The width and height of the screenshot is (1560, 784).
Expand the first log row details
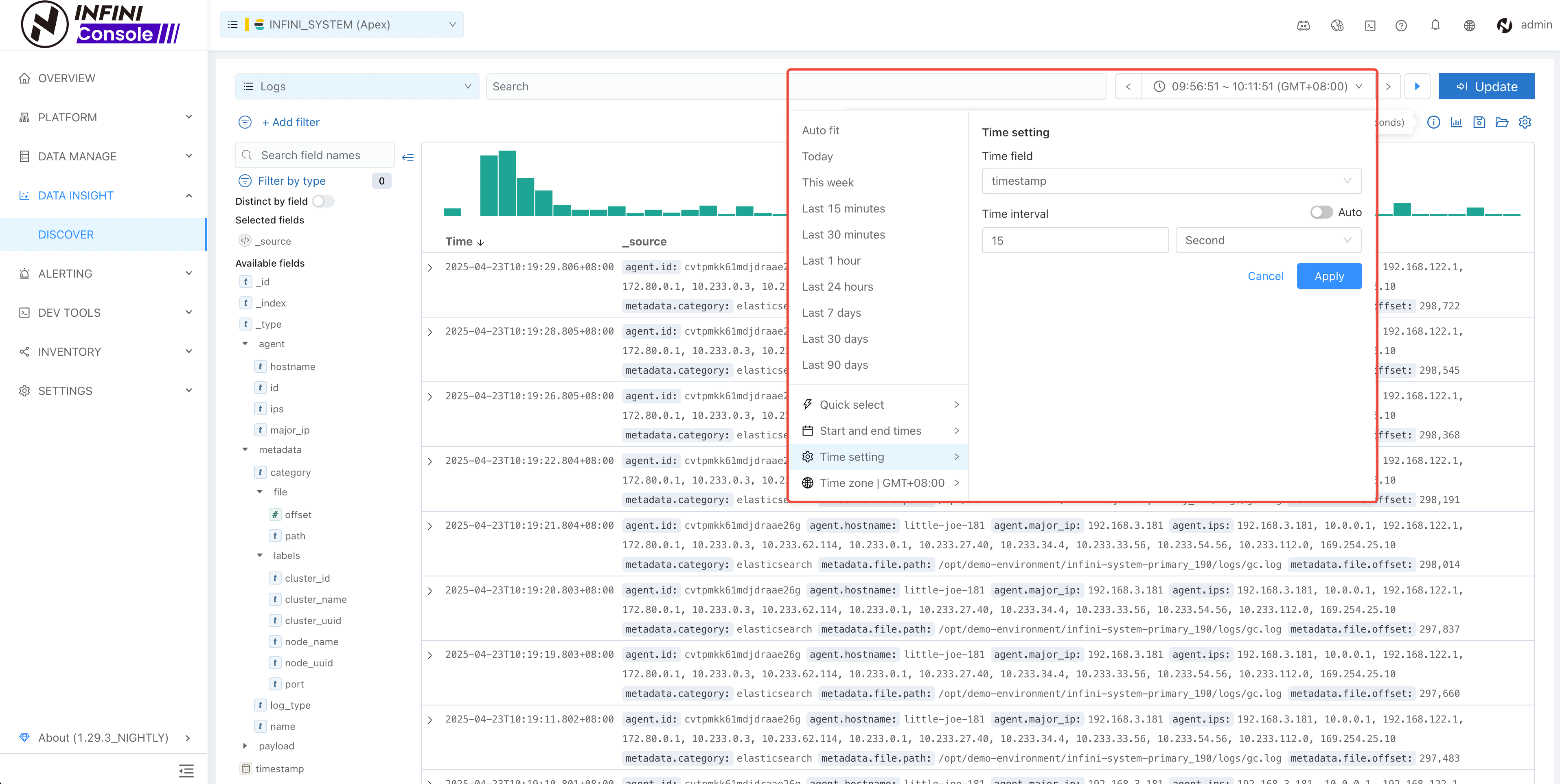coord(430,267)
